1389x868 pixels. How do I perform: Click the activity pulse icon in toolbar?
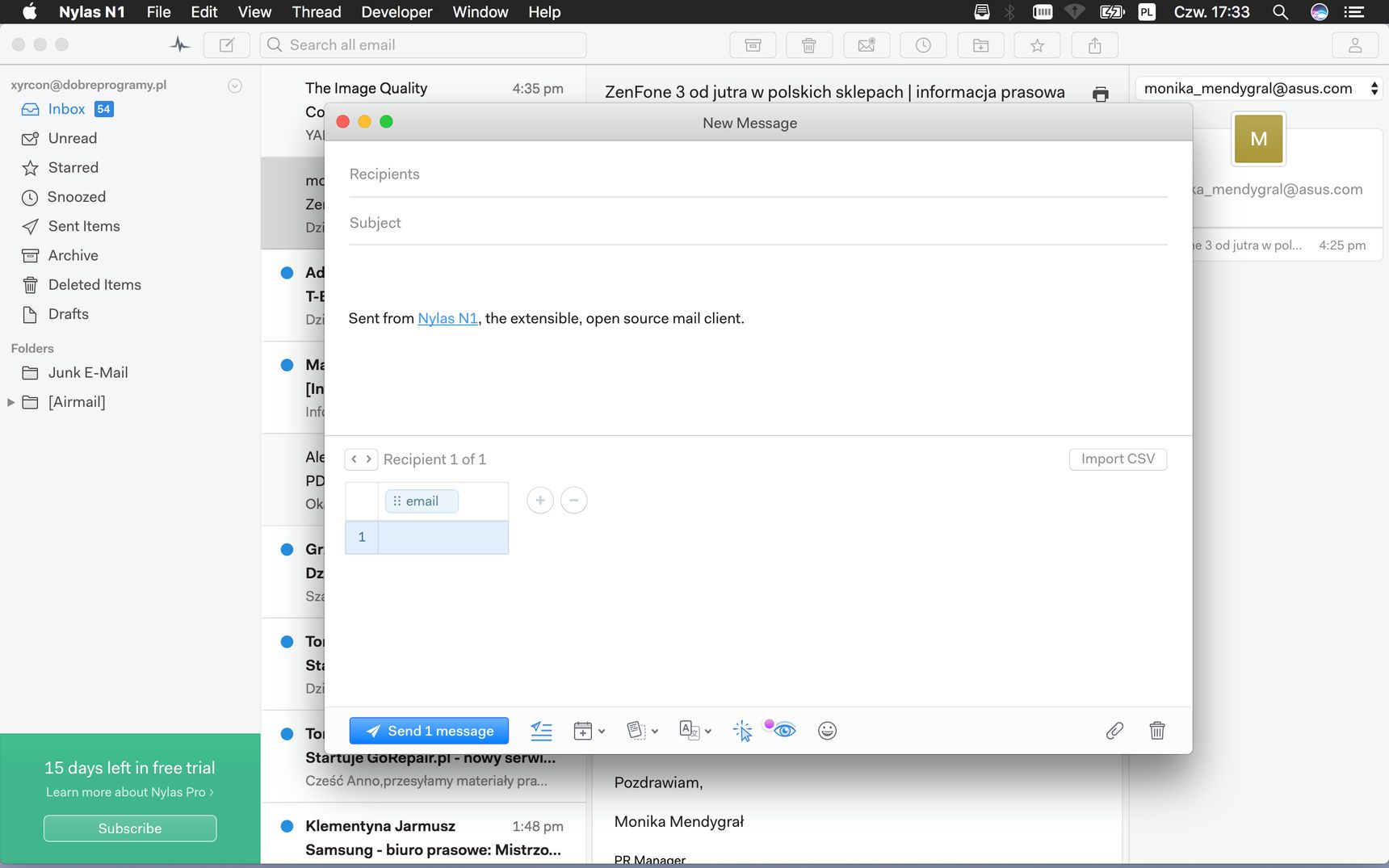click(179, 45)
